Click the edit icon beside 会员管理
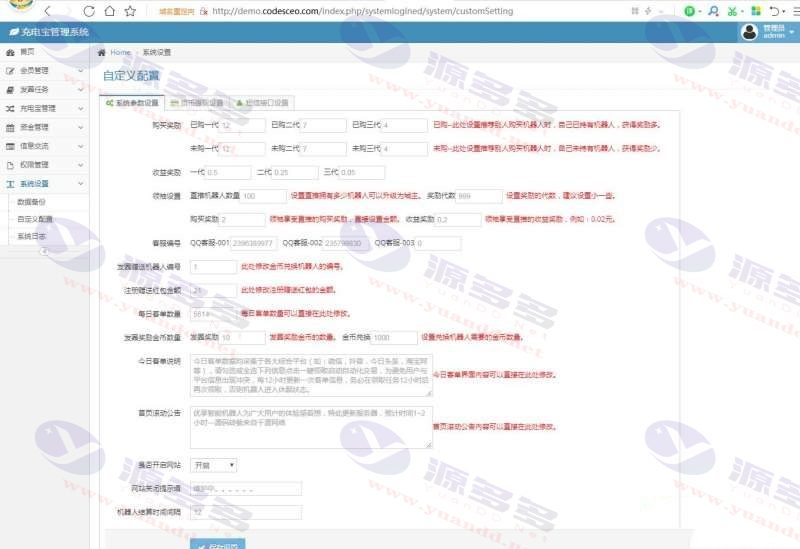This screenshot has height=549, width=800. click(10, 71)
